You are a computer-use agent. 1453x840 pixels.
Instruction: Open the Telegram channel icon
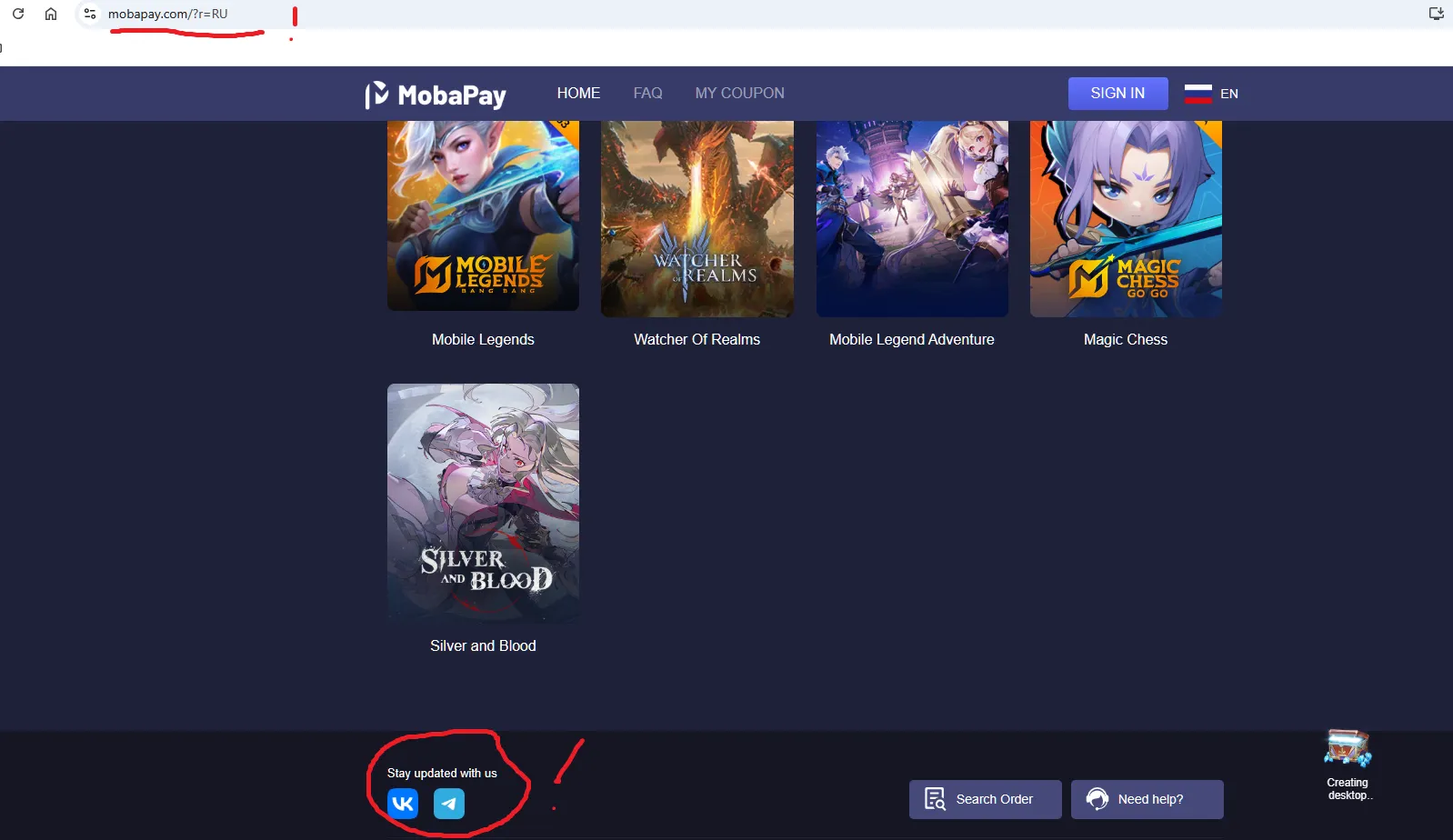(x=449, y=803)
